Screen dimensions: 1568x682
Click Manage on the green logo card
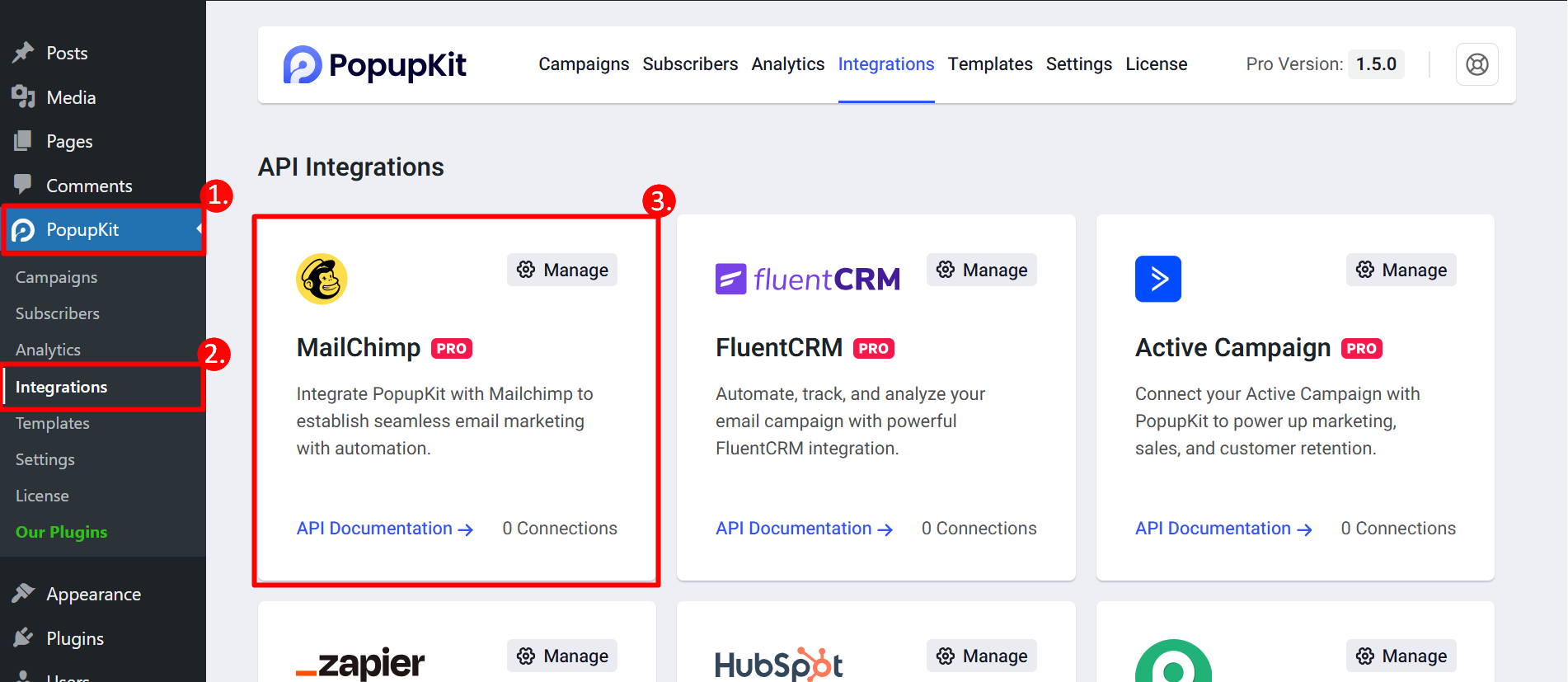[1401, 656]
